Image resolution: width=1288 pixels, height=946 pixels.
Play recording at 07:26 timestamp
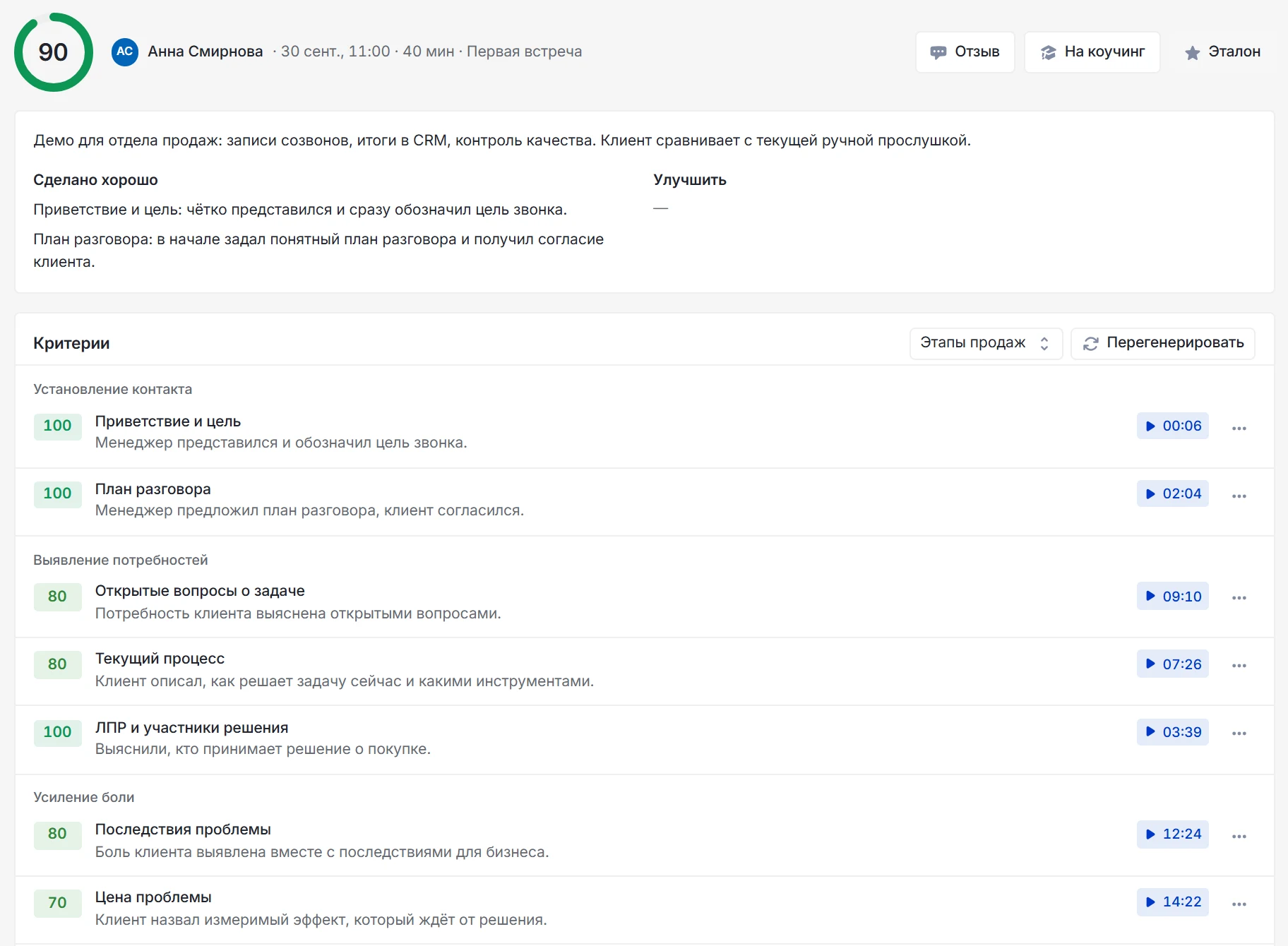[1172, 664]
